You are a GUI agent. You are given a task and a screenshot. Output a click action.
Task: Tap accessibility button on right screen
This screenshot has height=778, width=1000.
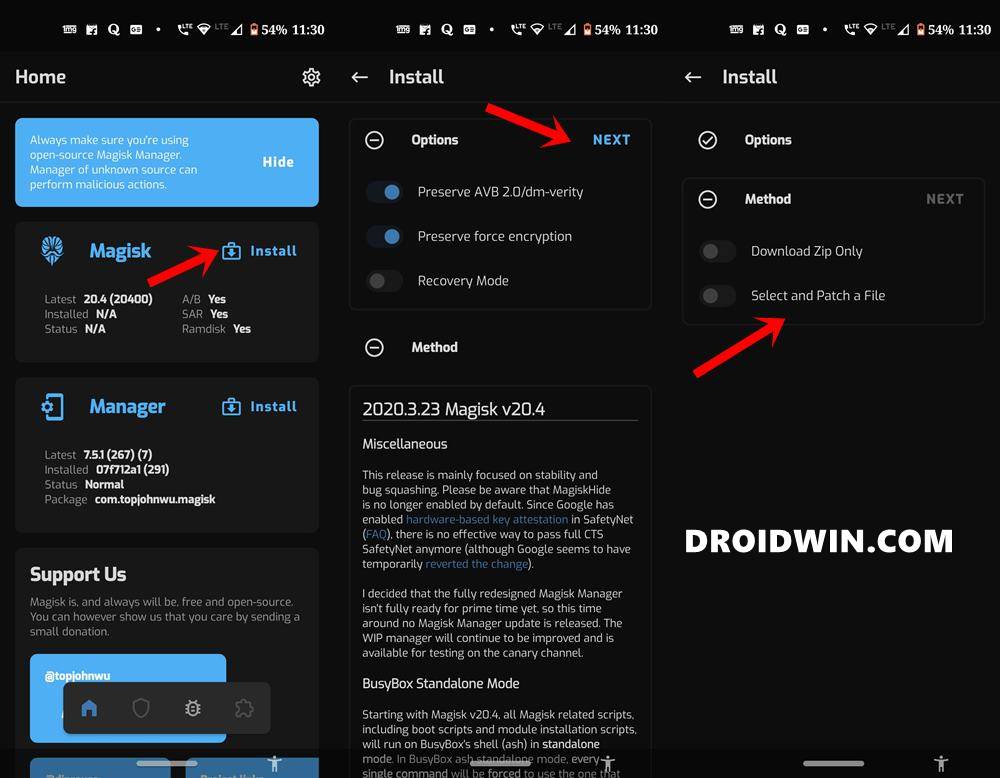pyautogui.click(x=941, y=763)
